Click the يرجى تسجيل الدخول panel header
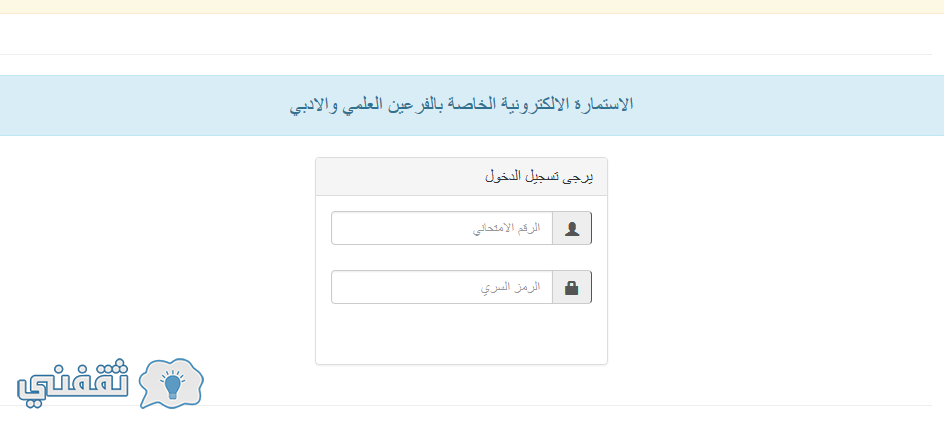944x423 pixels. point(461,177)
